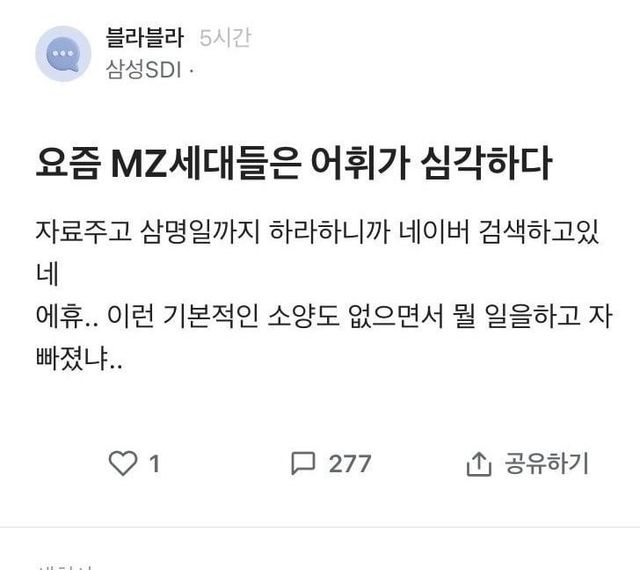
Task: Click the word 네이버 in the post body
Action: coord(434,232)
